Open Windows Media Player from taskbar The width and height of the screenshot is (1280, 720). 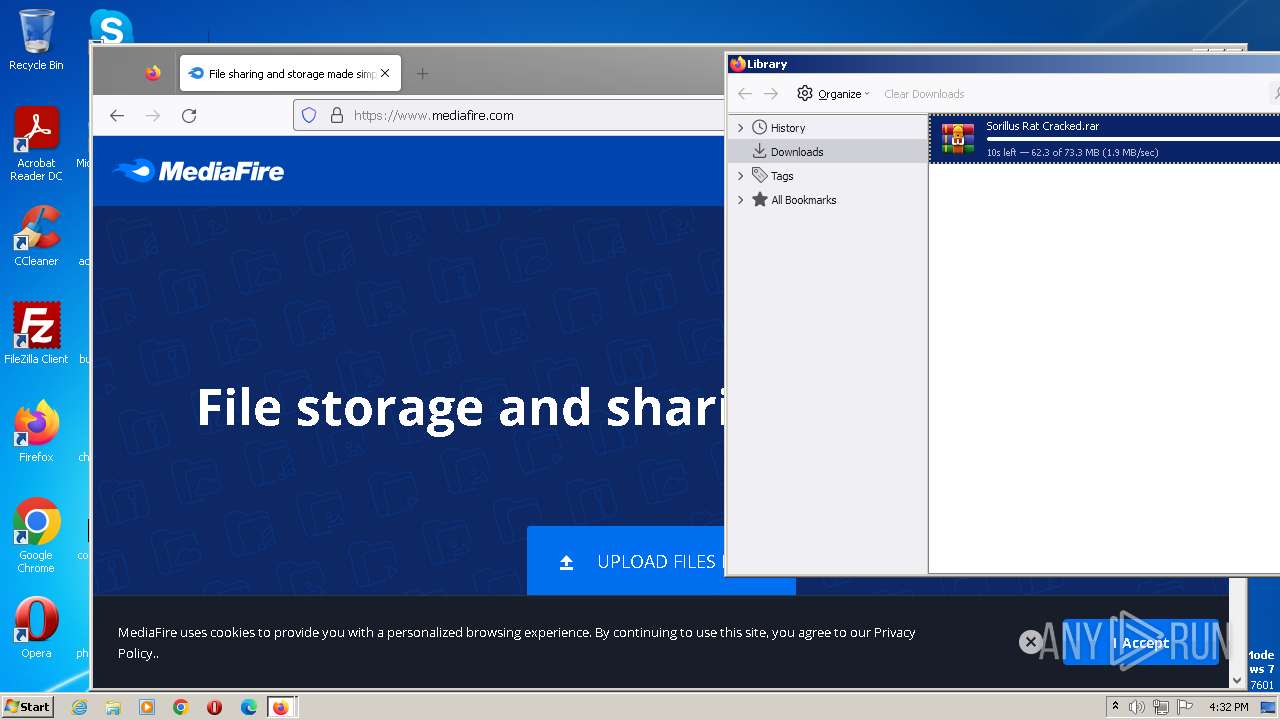[147, 707]
